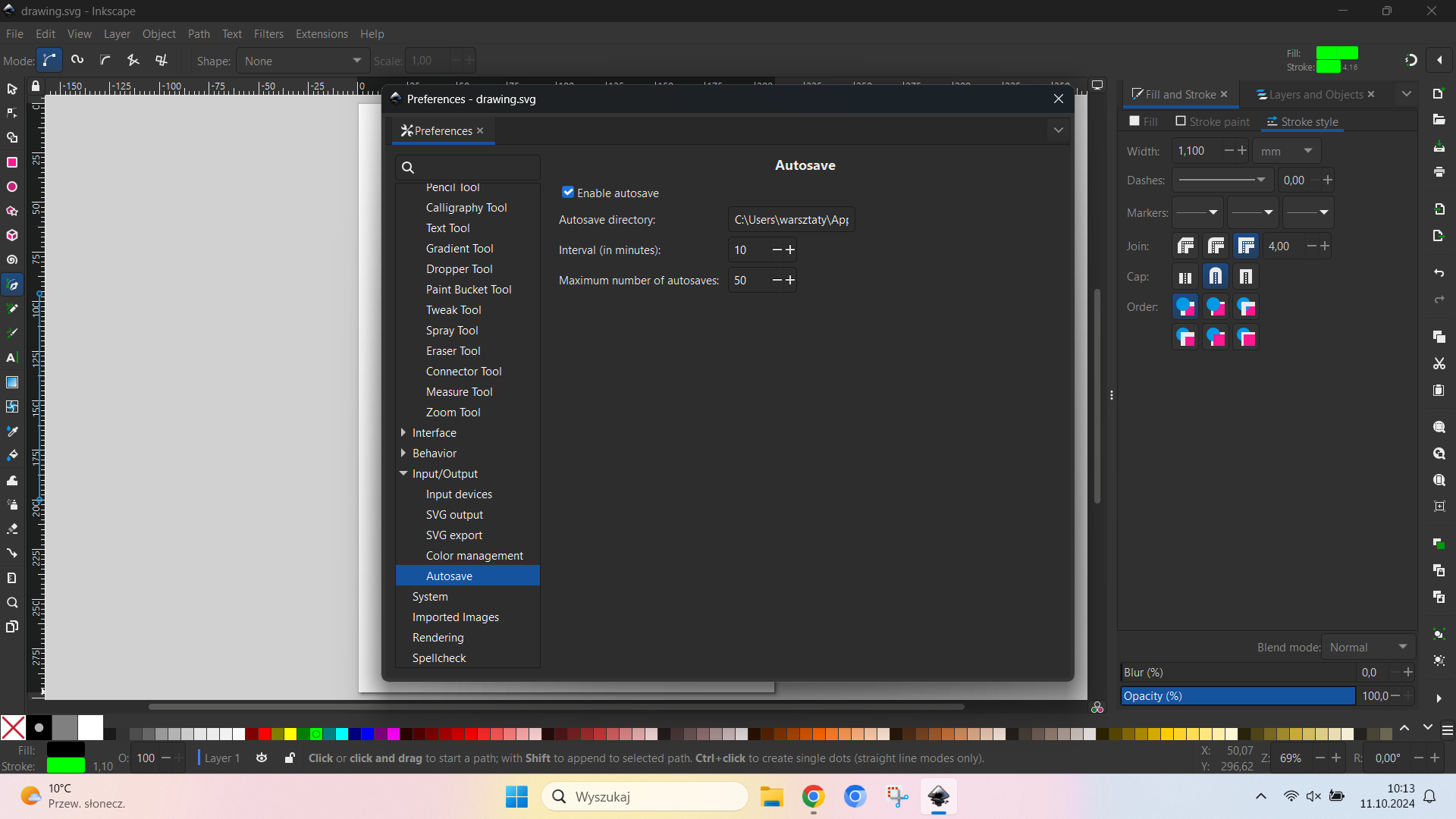The height and width of the screenshot is (819, 1456).
Task: Toggle the snapping control button
Action: (x=1410, y=60)
